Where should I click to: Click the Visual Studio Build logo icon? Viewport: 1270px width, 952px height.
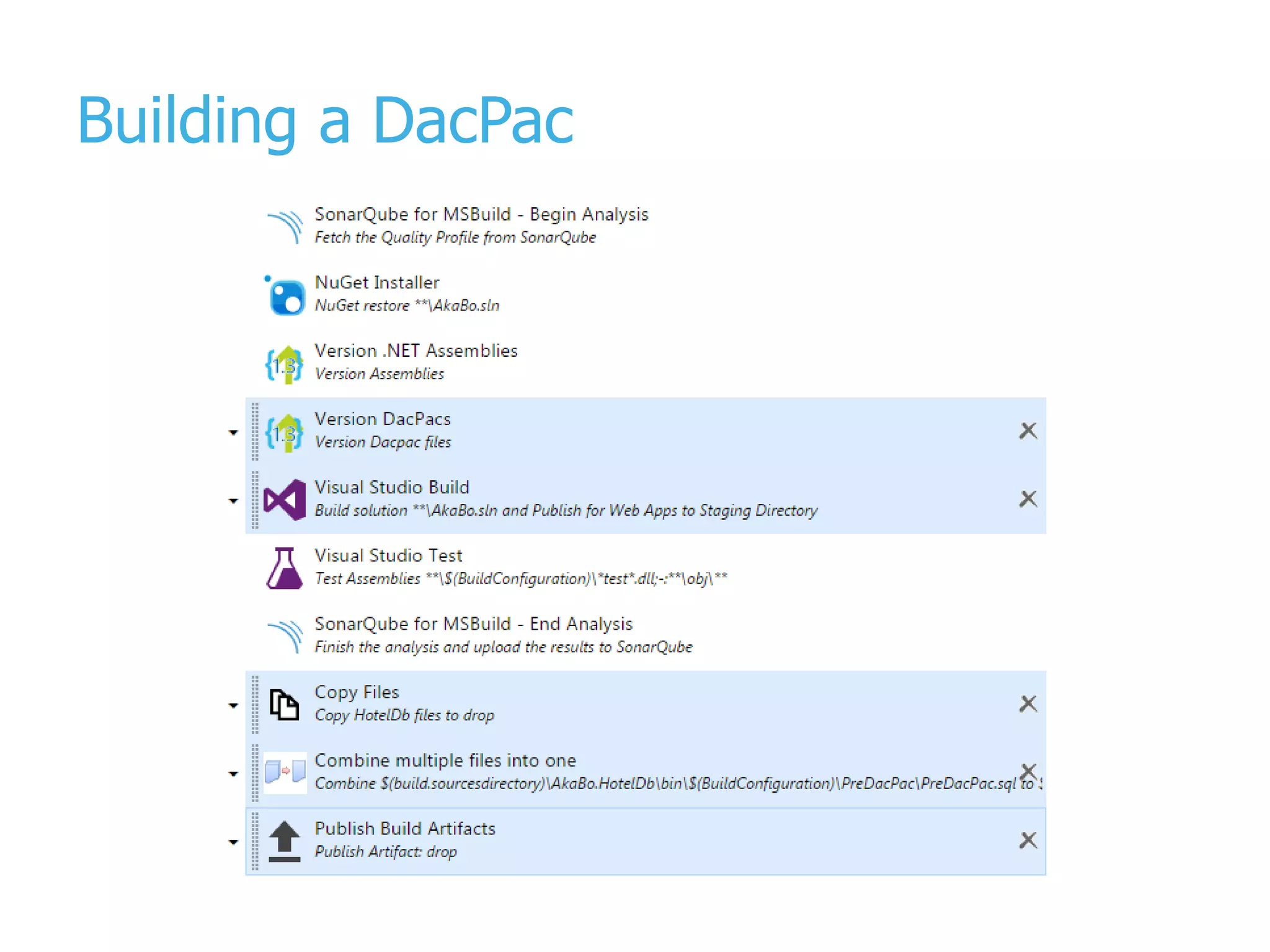[285, 500]
